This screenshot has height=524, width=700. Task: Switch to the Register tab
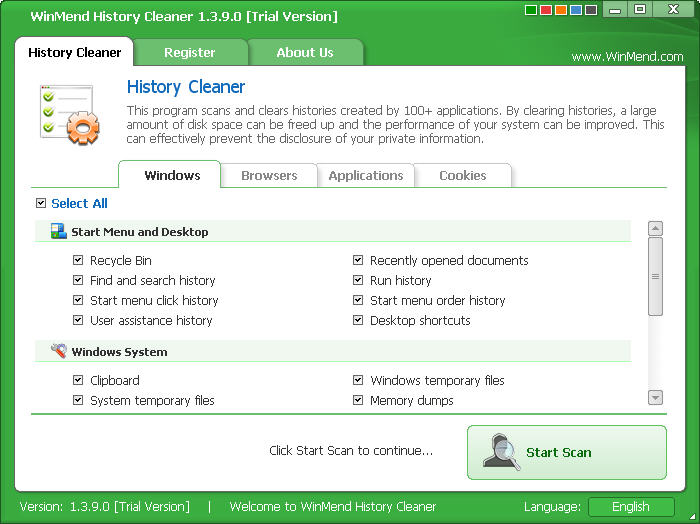[x=190, y=52]
